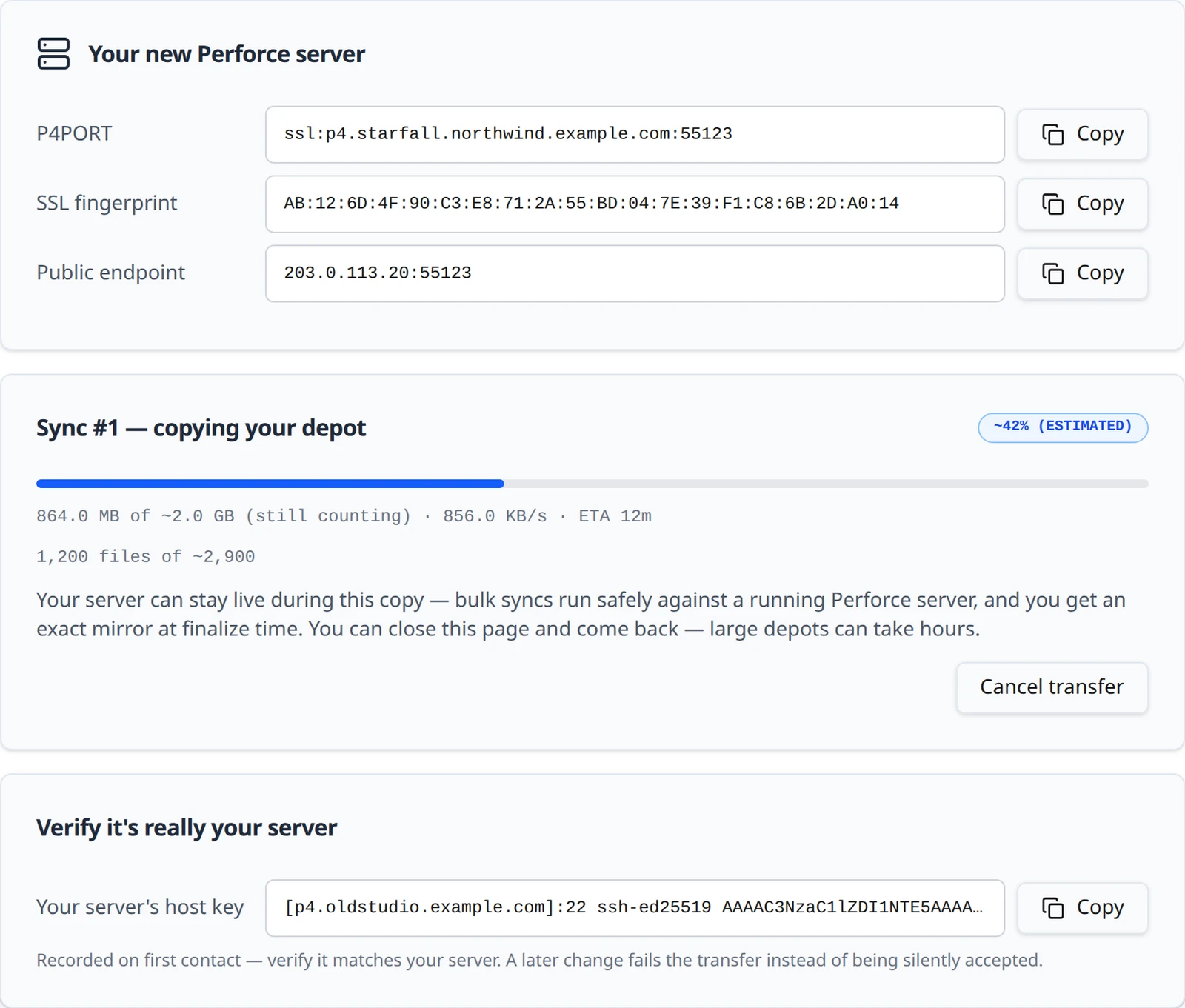Screen dimensions: 1185x1008
Task: Click the sync progress bar
Action: pos(592,484)
